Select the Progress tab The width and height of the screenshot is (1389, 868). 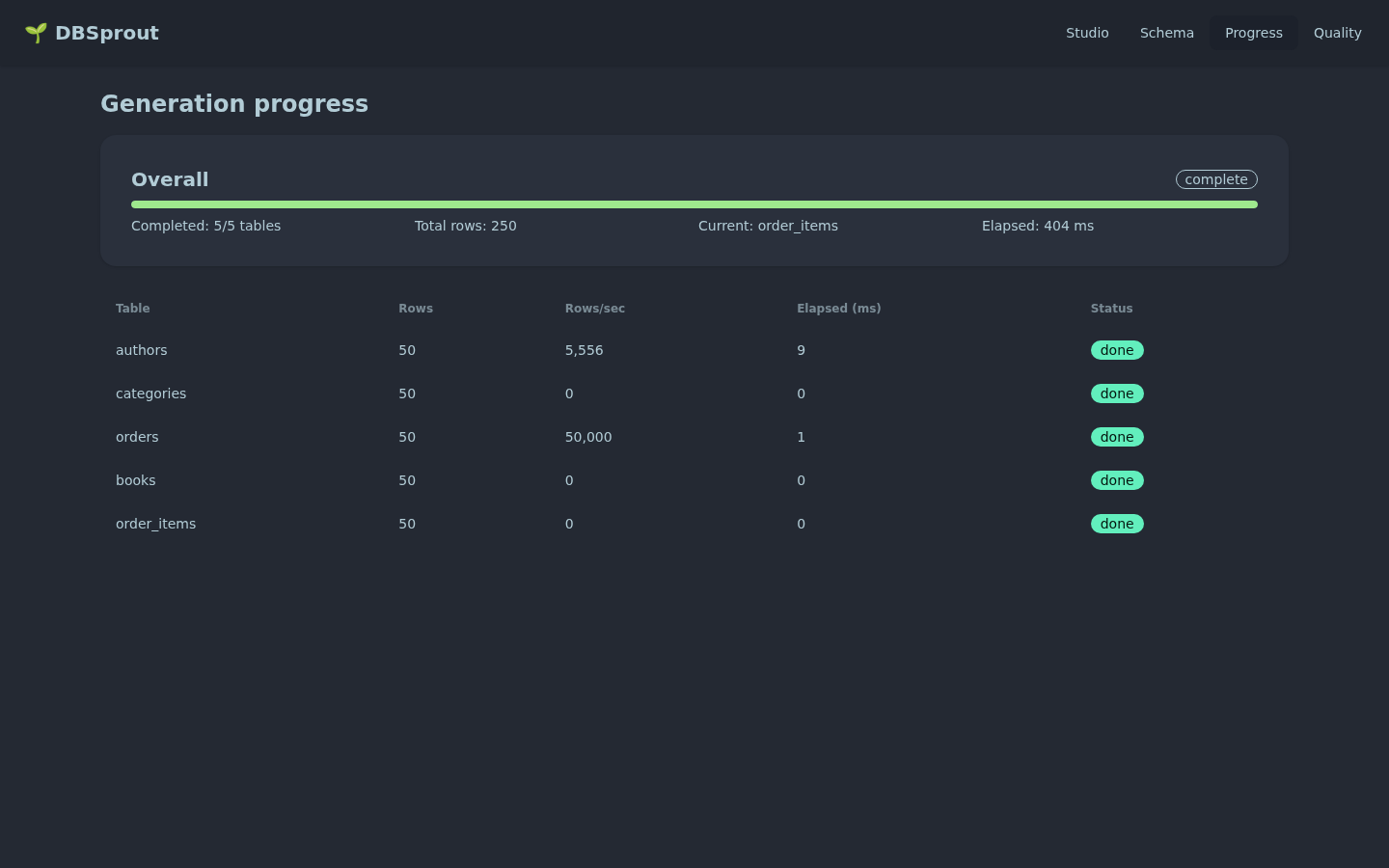(1254, 33)
